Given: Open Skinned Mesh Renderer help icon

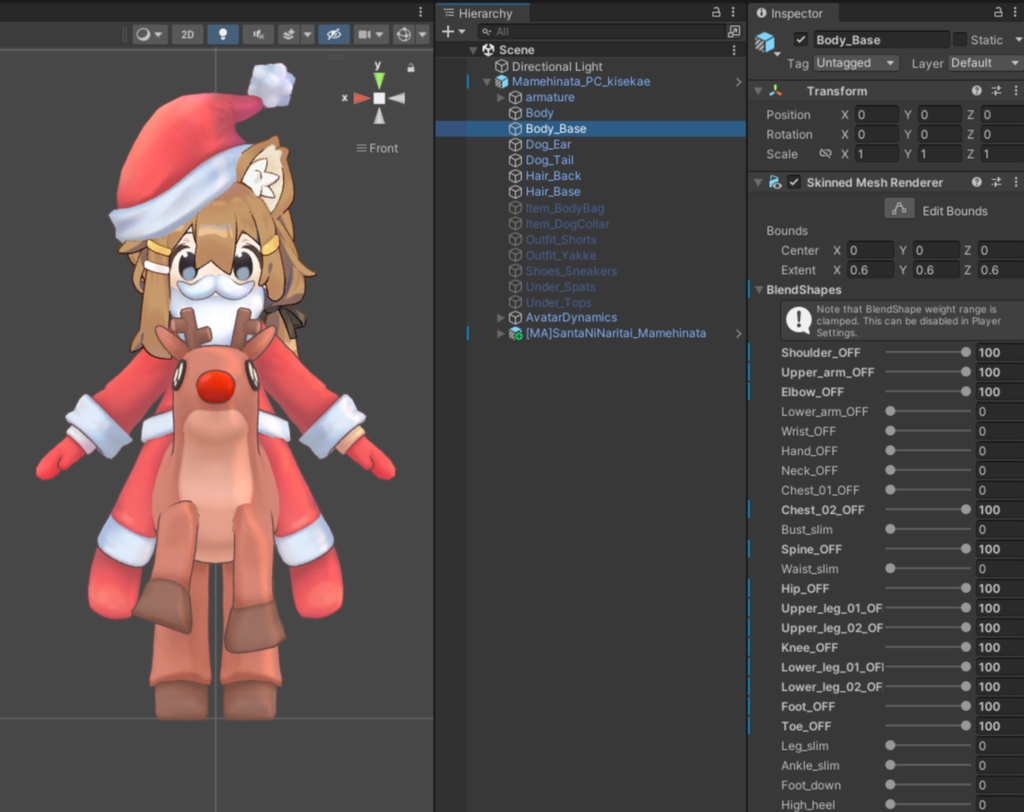Looking at the screenshot, I should coord(976,182).
